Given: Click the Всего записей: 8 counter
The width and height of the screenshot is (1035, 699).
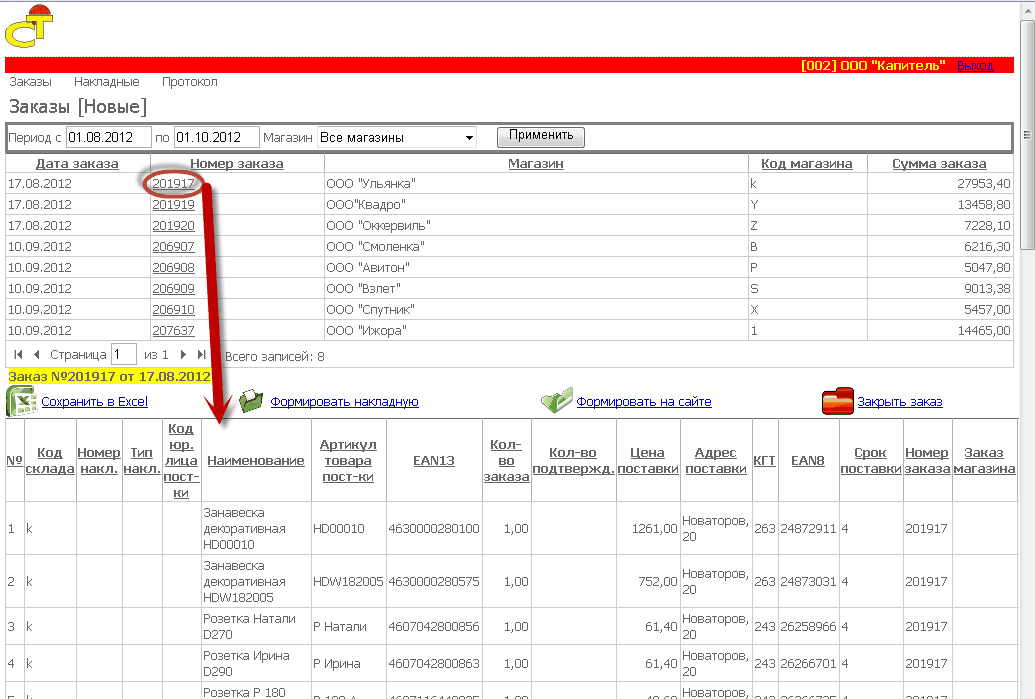Looking at the screenshot, I should click(275, 356).
